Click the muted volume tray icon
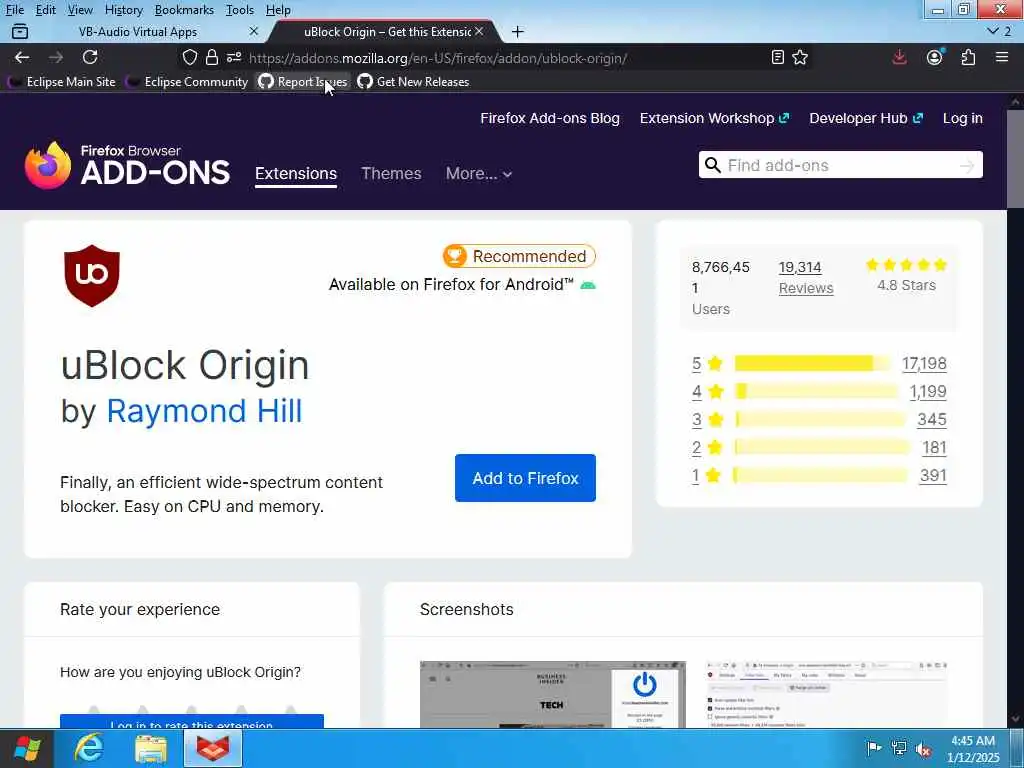This screenshot has height=768, width=1024. pyautogui.click(x=923, y=749)
